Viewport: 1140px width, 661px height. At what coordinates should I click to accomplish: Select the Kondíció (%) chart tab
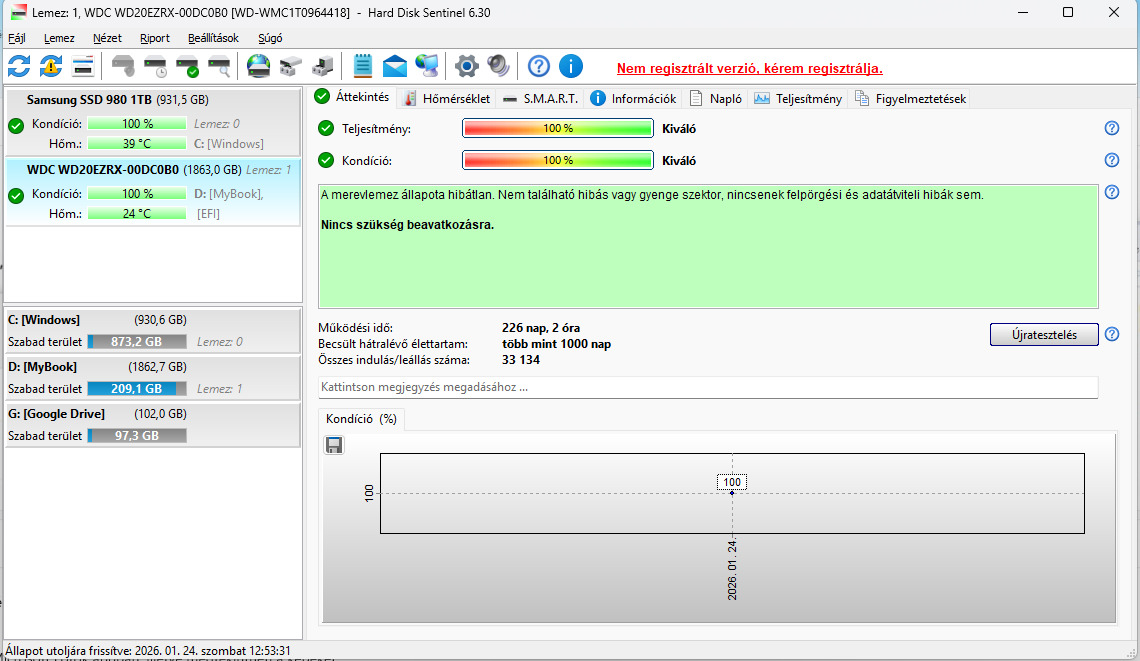tap(361, 419)
